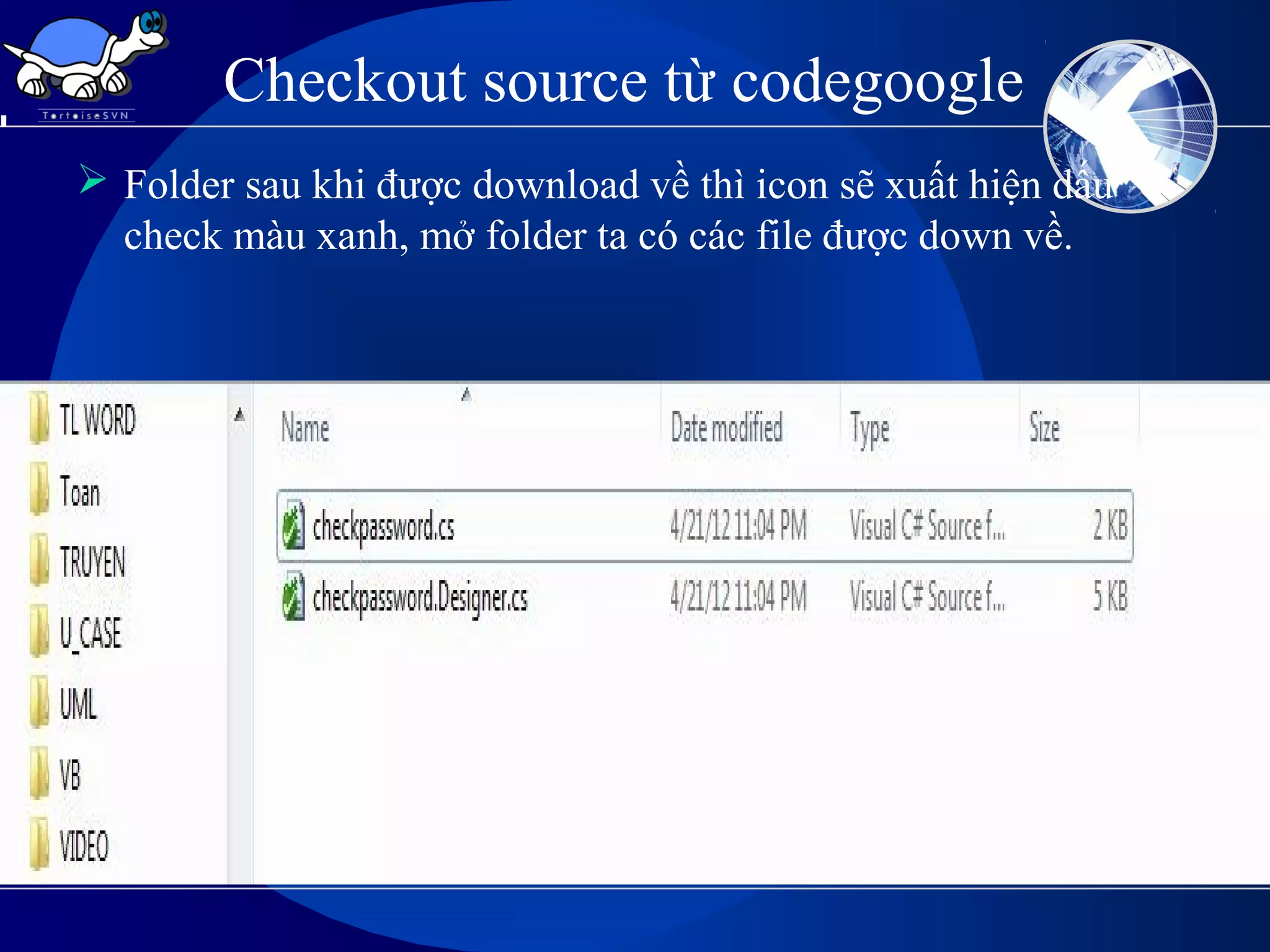
Task: Sort files by Type column header
Action: click(869, 430)
